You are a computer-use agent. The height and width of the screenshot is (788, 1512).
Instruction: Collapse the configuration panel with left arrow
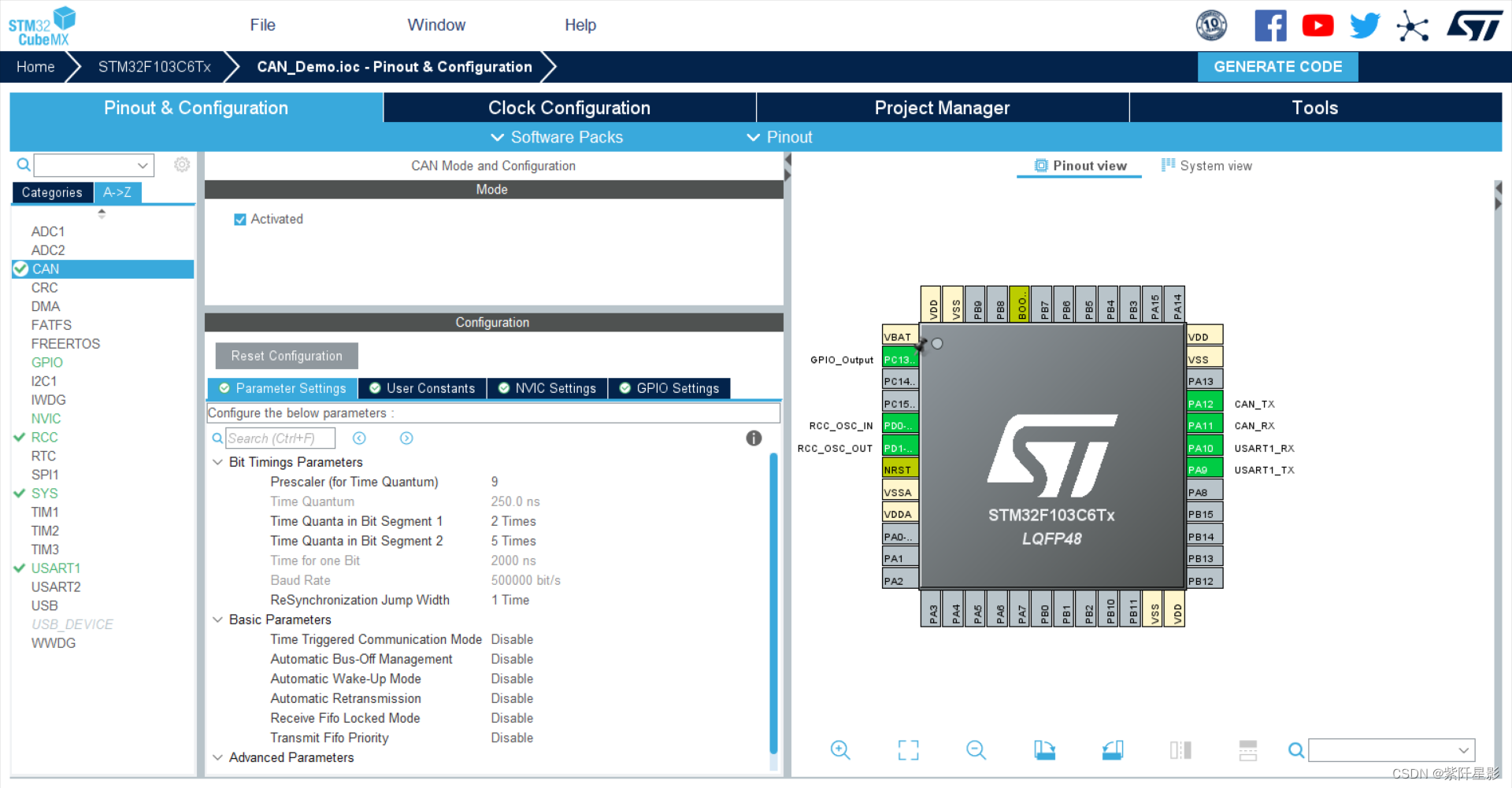(787, 160)
